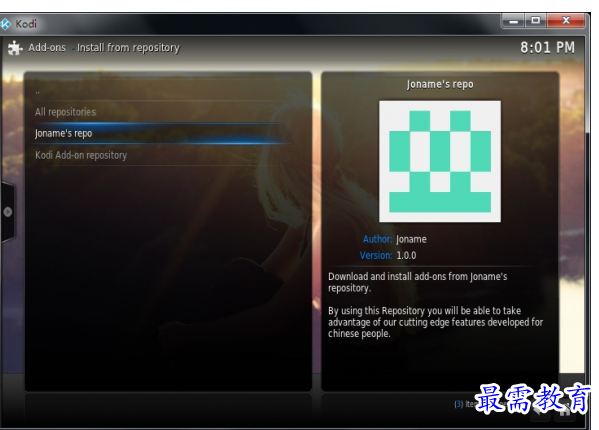The image size is (599, 430).
Task: Close the Kodi window
Action: 566,21
